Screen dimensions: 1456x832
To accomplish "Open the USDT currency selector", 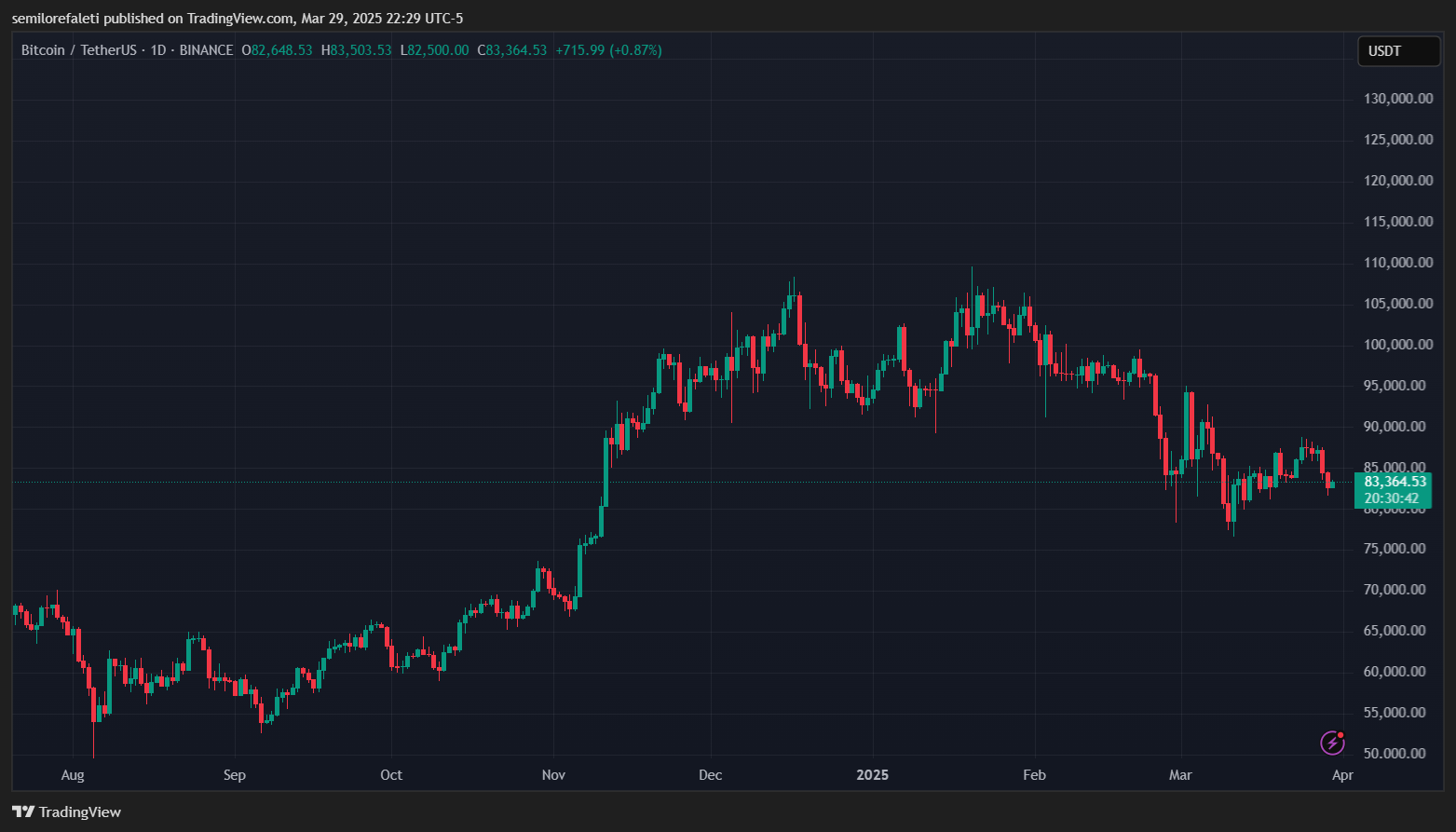I will (x=1398, y=51).
